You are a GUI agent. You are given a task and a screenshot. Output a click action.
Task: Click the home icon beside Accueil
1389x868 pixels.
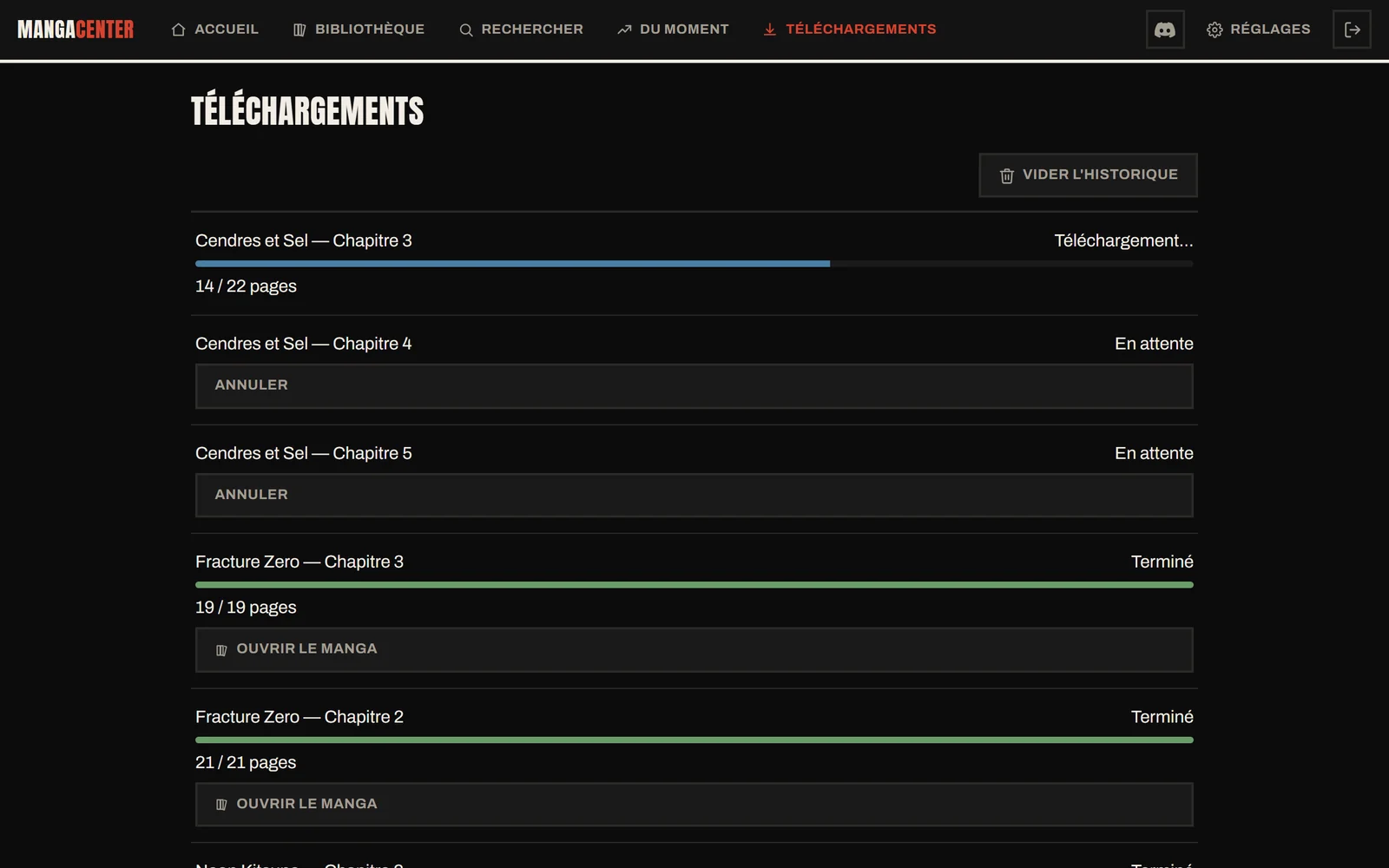pos(179,30)
